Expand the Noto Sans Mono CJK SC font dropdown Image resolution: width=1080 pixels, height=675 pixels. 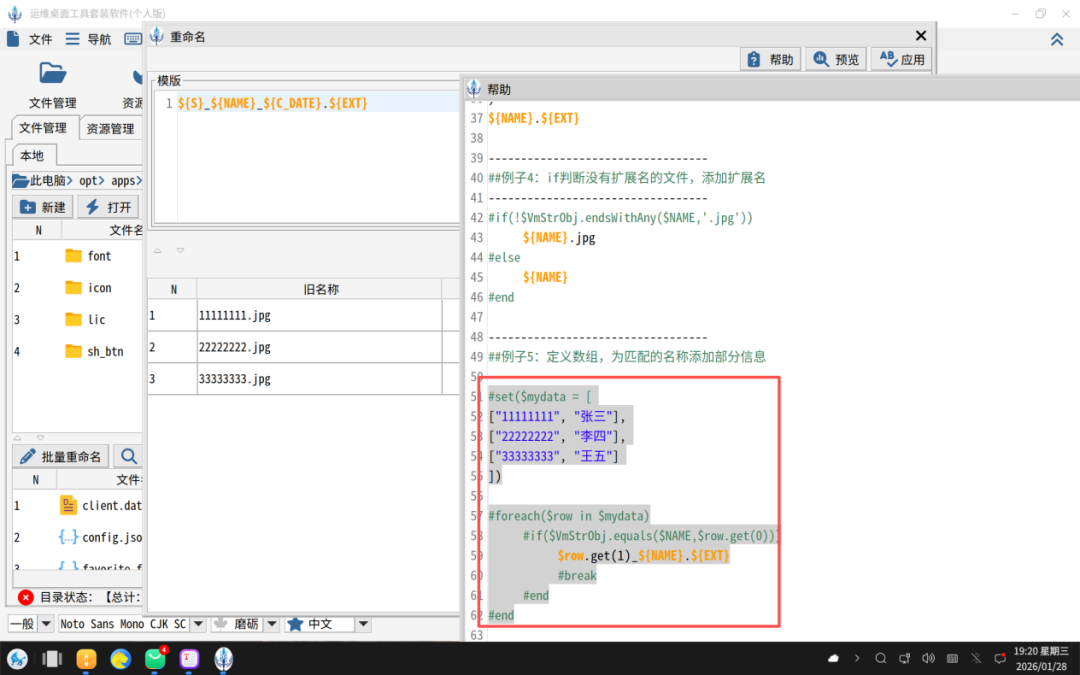click(199, 624)
